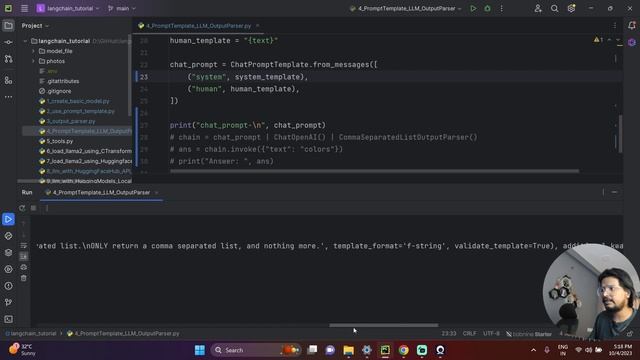The height and width of the screenshot is (360, 640).
Task: Open the Notifications bell
Action: point(631,26)
